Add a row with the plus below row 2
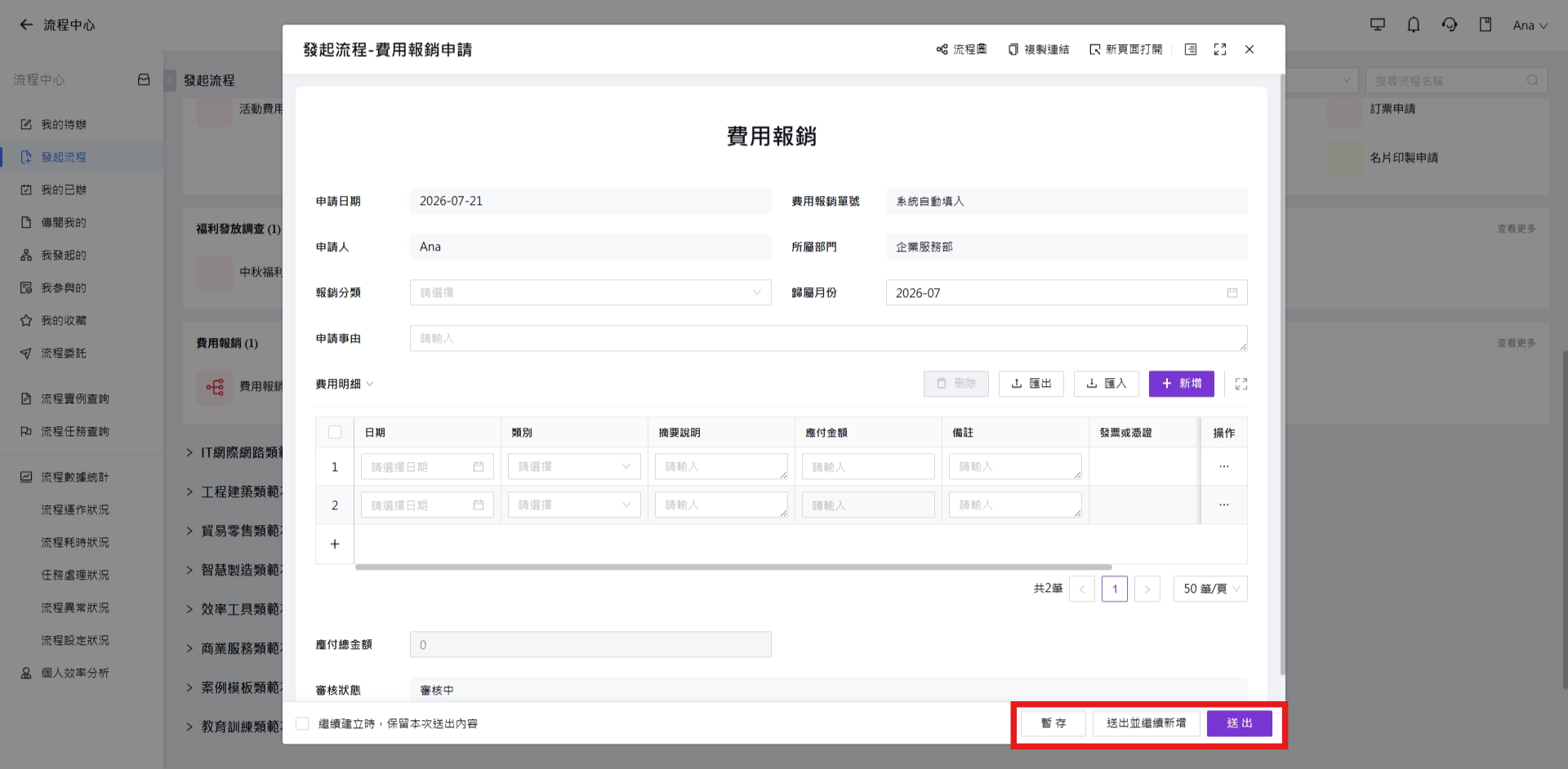 pos(335,544)
